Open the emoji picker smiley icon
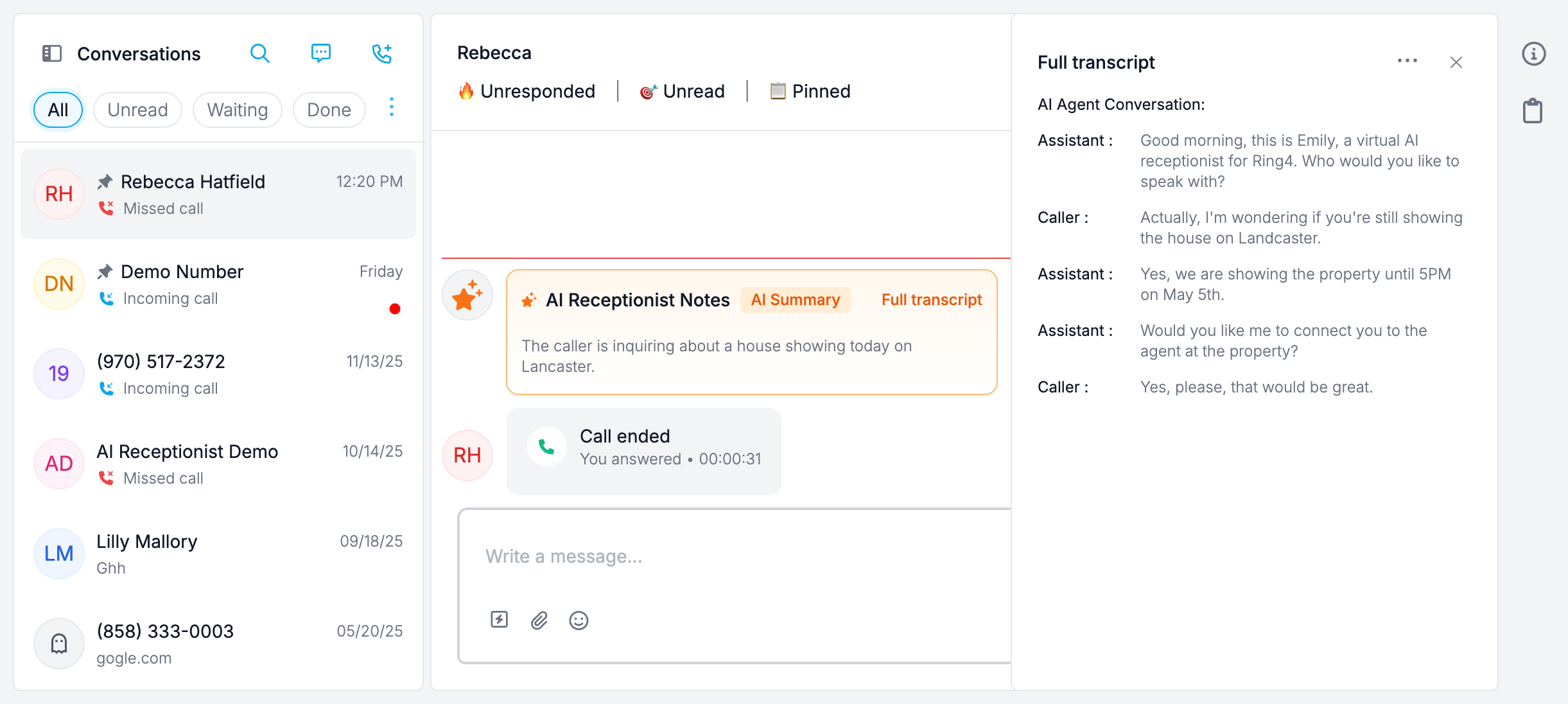Viewport: 1568px width, 704px height. click(x=579, y=620)
